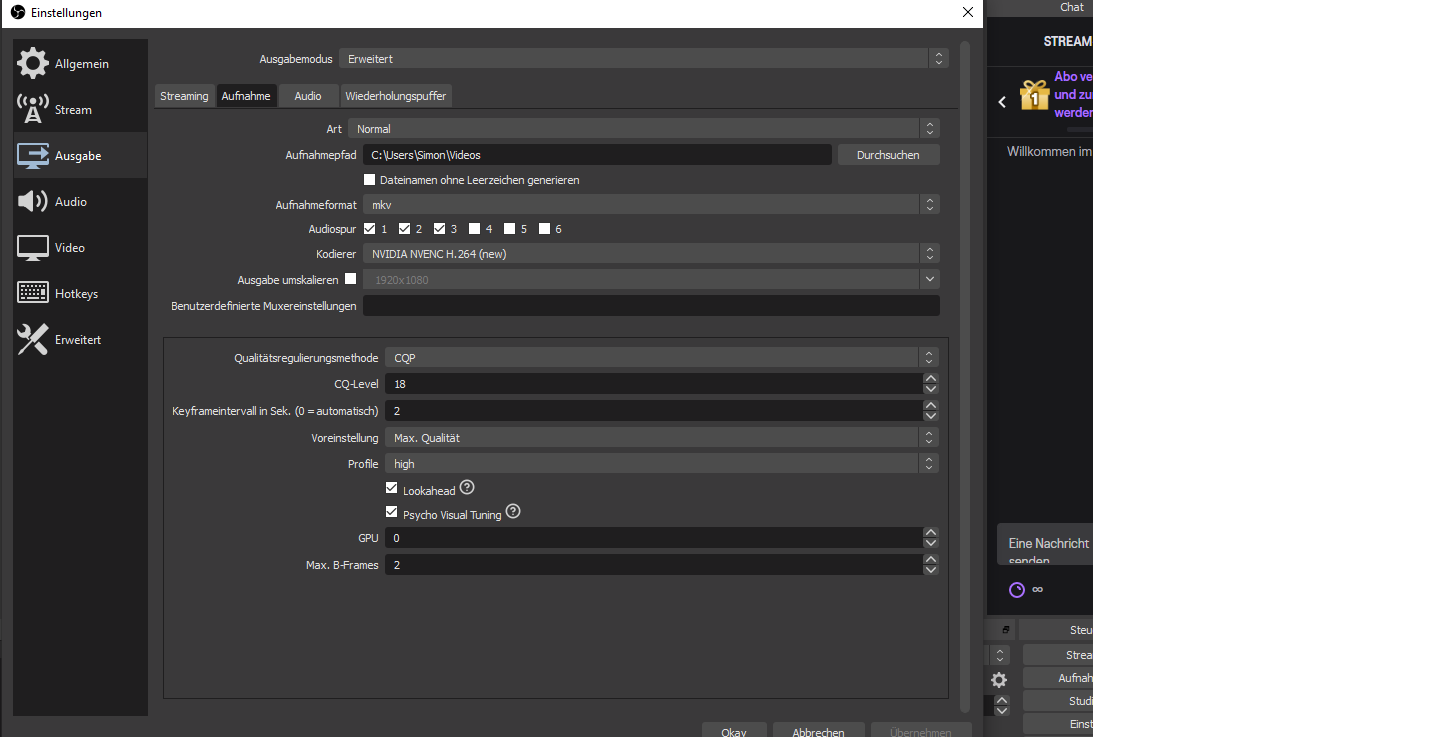Screen dimensions: 1440x737
Task: Enable Audiospur 4 checkbox
Action: pos(475,229)
